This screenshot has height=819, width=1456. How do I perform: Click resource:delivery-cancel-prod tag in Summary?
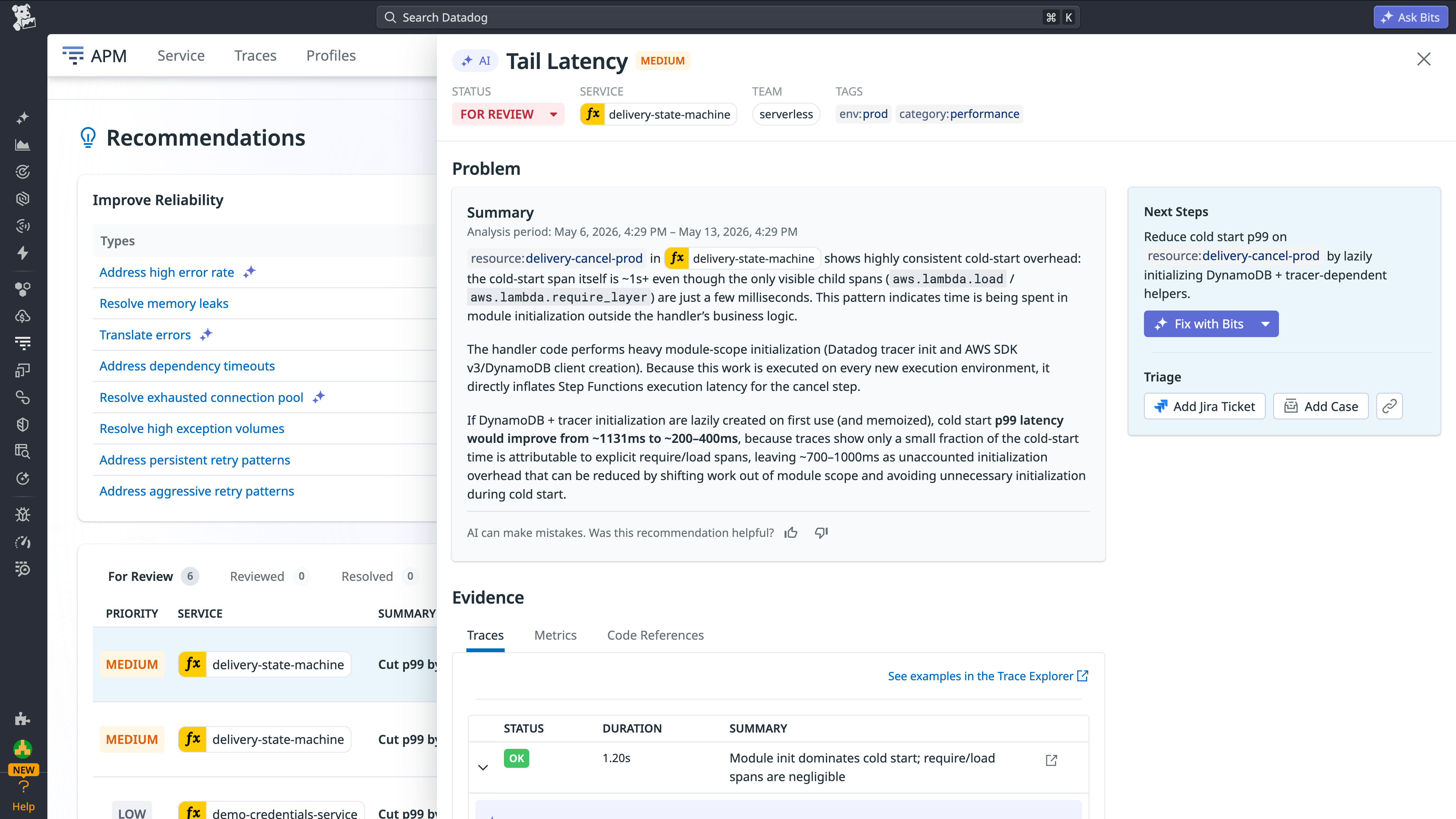tap(556, 258)
